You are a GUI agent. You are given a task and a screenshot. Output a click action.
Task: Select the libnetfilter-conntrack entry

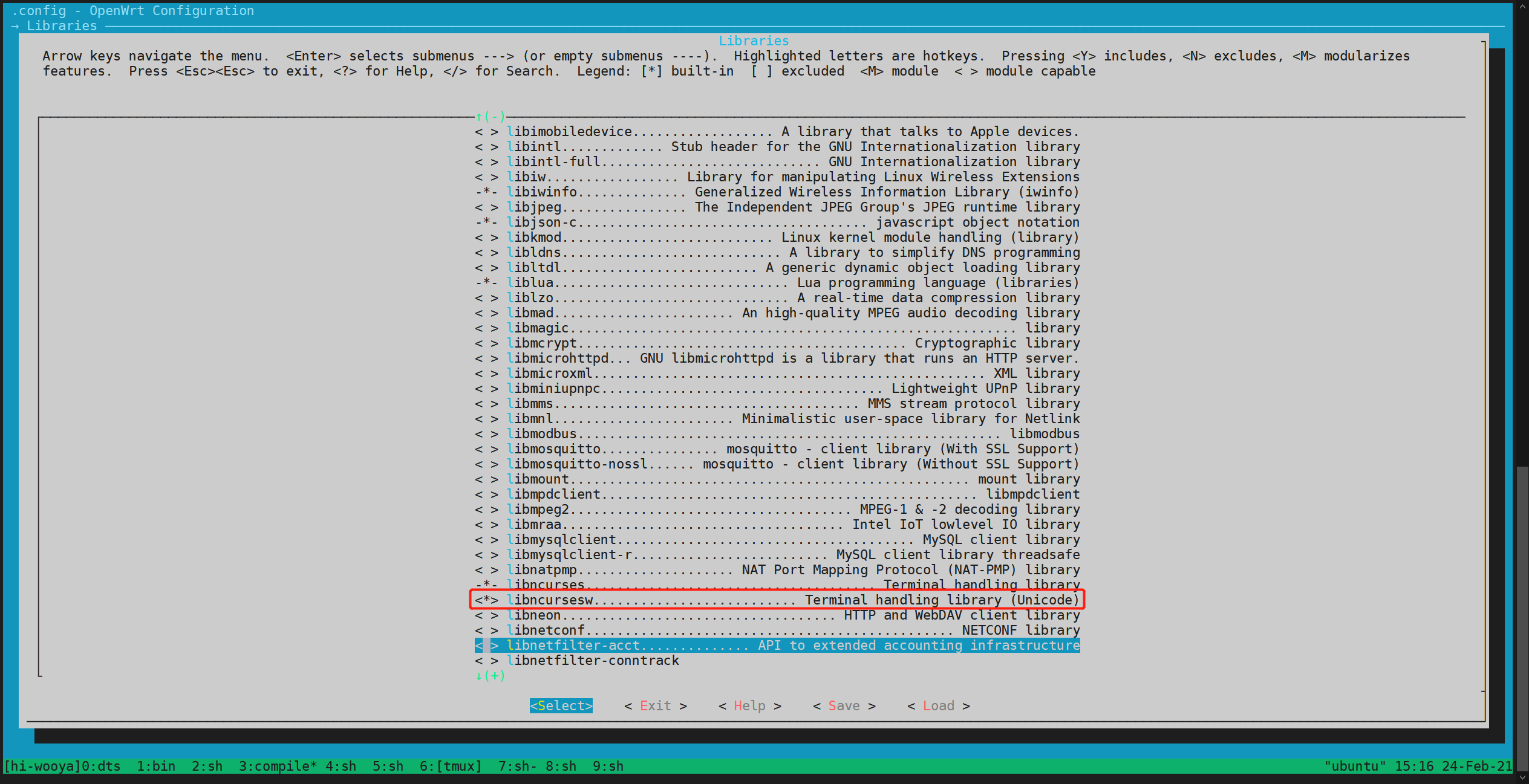pyautogui.click(x=594, y=660)
